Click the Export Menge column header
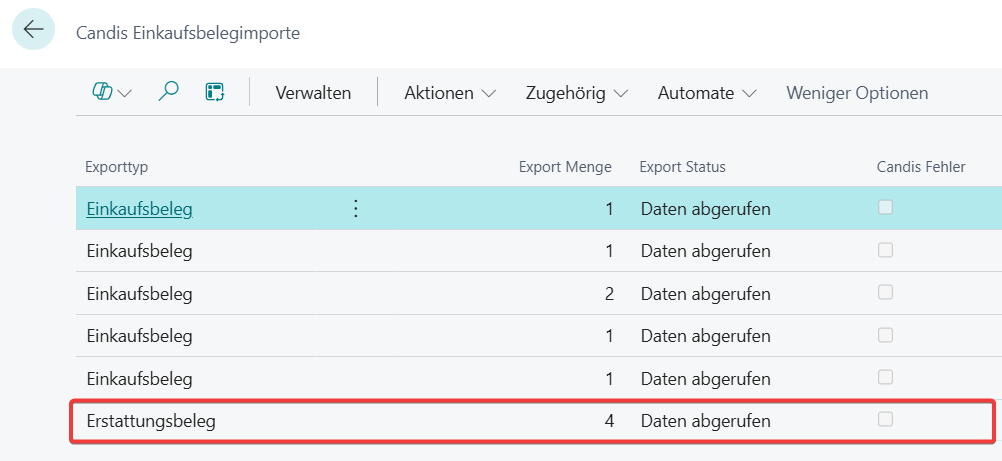The width and height of the screenshot is (1002, 461). 565,167
